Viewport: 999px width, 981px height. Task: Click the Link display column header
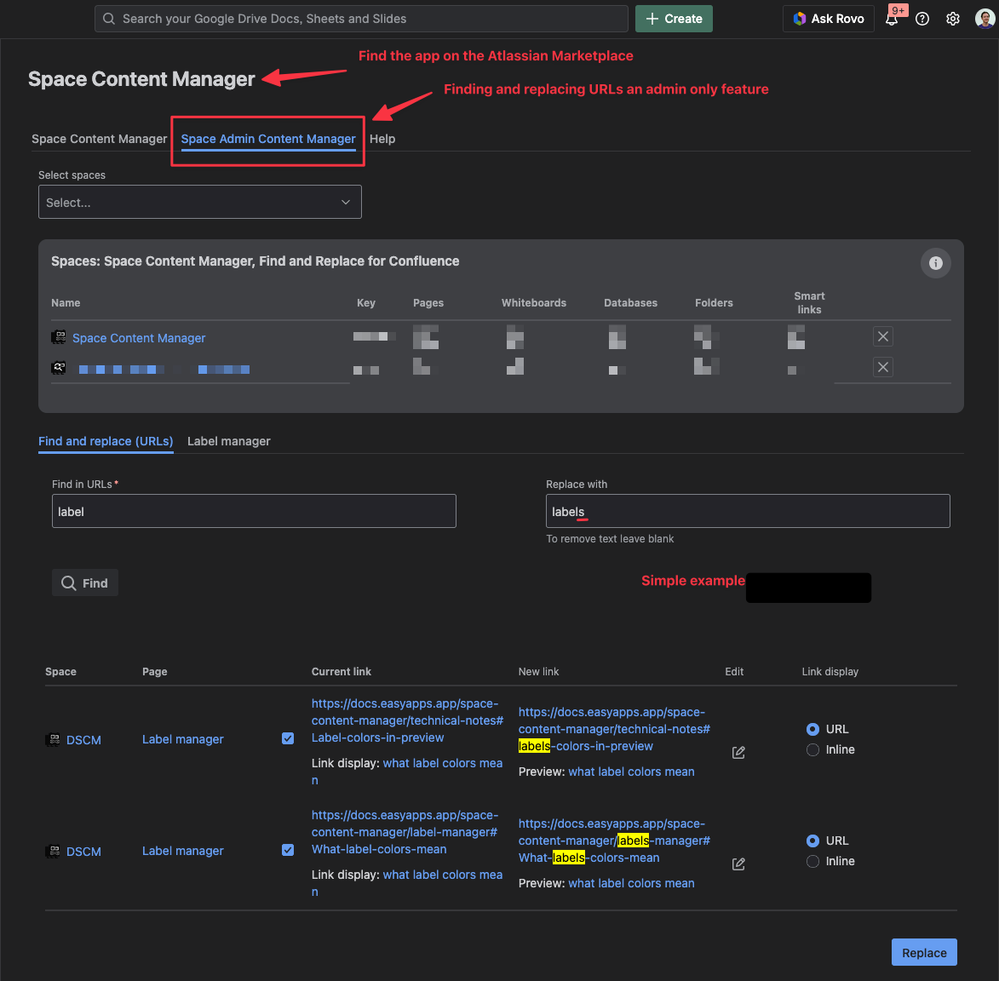coord(830,671)
